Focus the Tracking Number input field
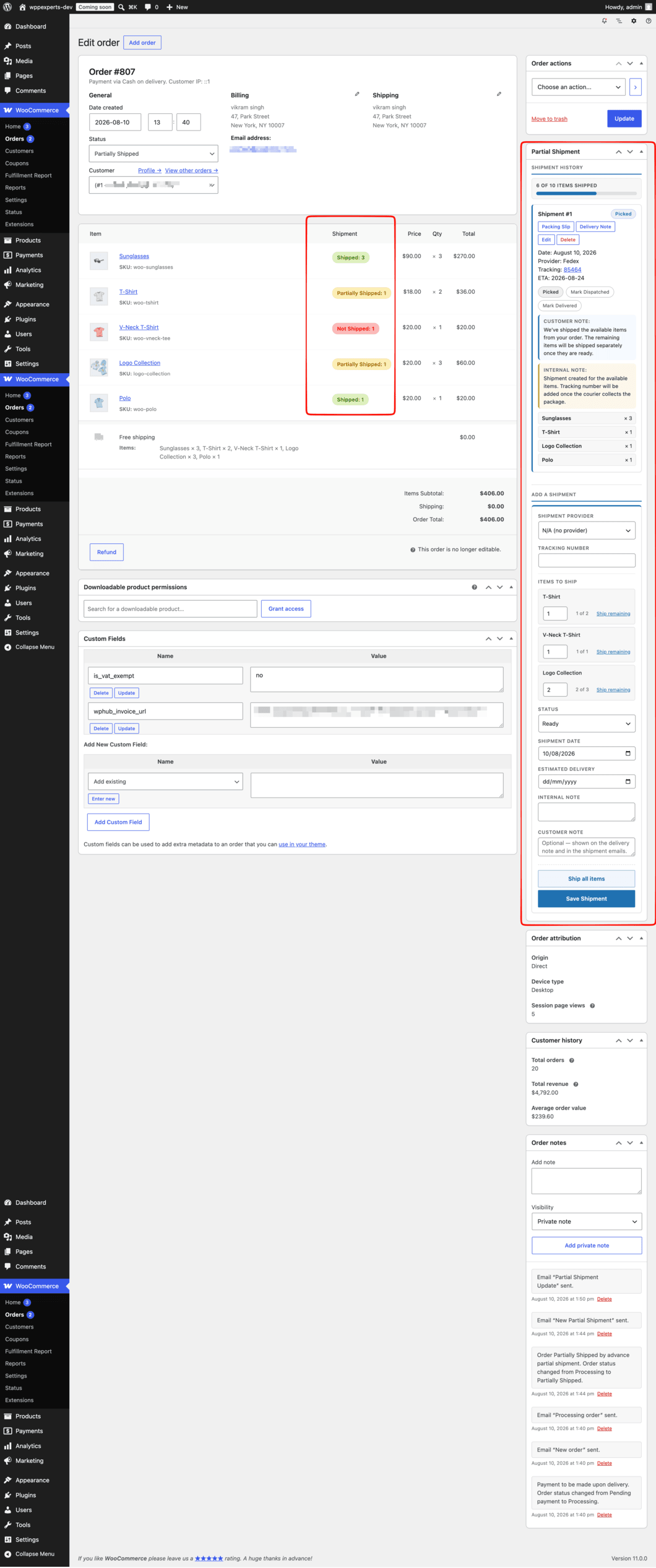The image size is (656, 1568). tap(587, 561)
